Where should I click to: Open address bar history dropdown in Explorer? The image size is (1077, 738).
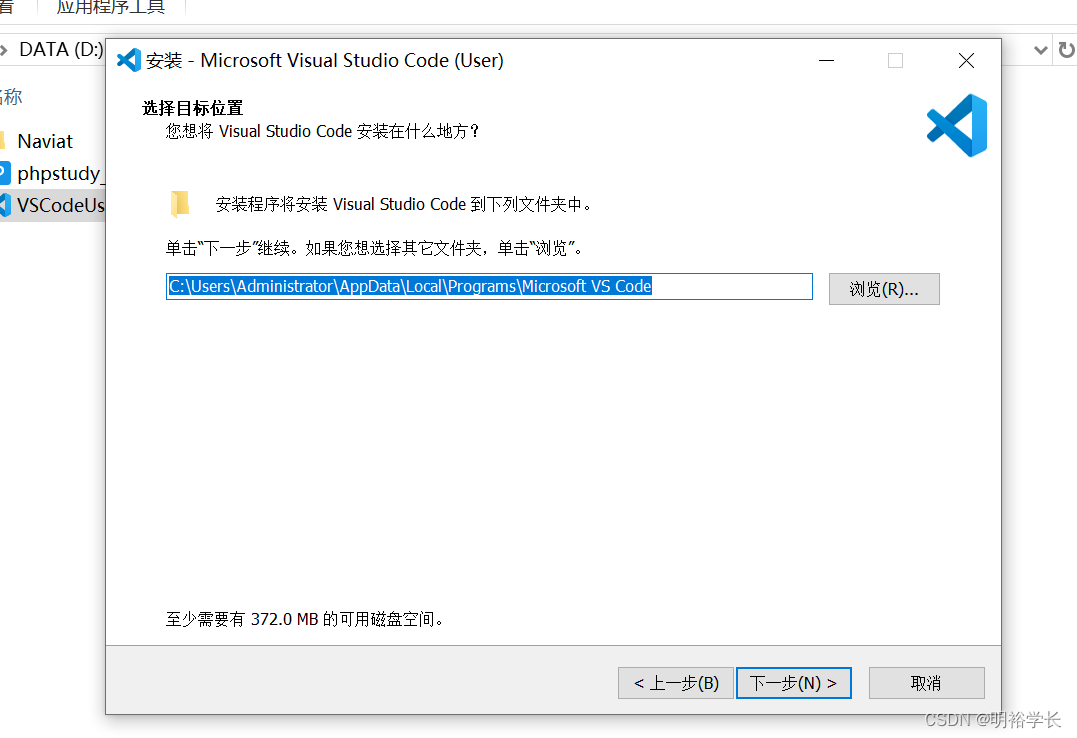tap(1040, 50)
